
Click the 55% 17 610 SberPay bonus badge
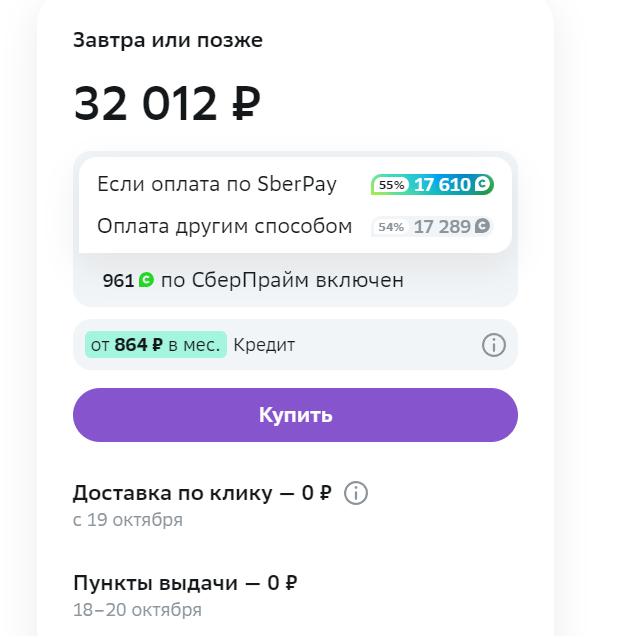coord(432,185)
